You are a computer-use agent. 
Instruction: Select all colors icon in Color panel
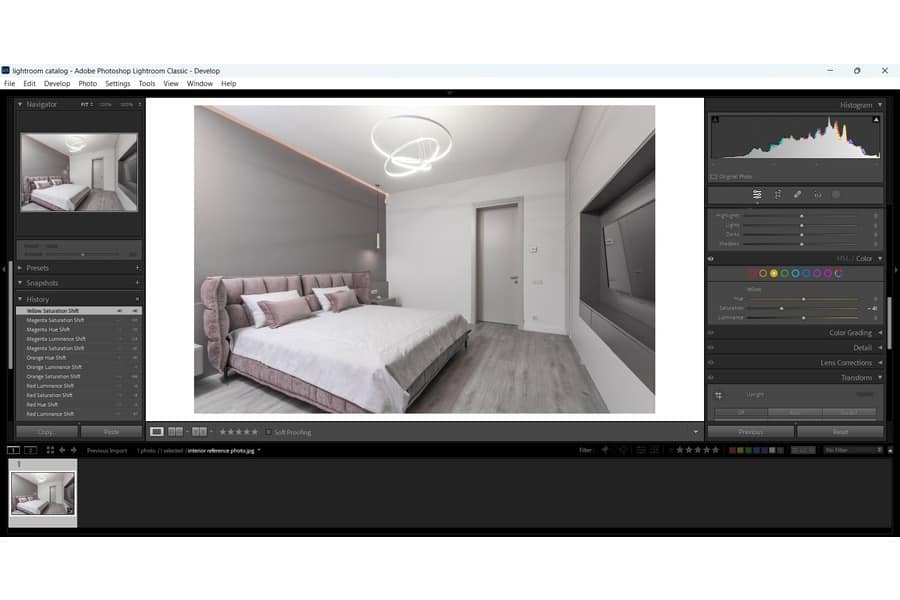pos(839,273)
